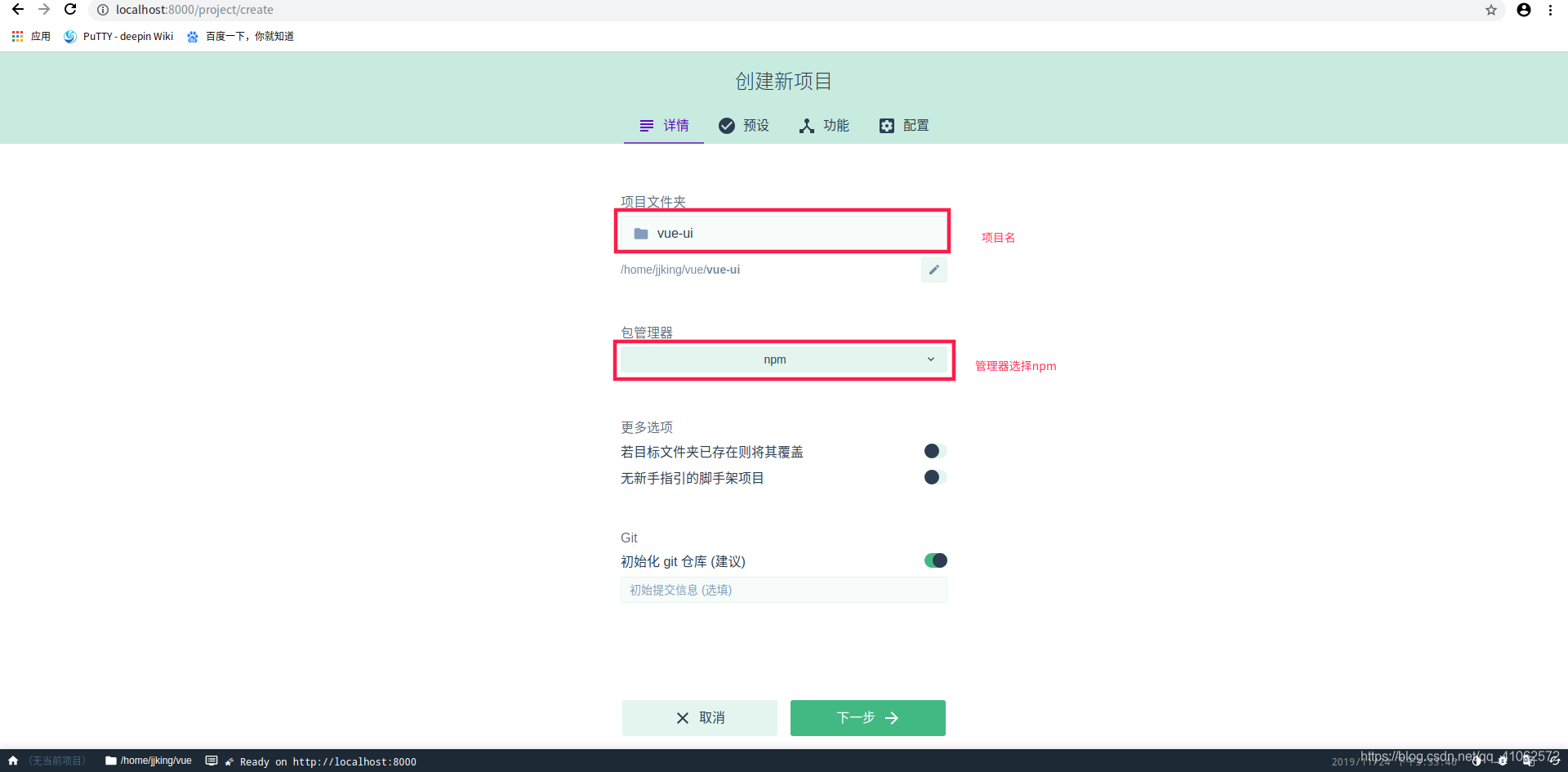Click the /home/jjking/vue folder in status bar
The height and width of the screenshot is (772, 1568).
(149, 761)
